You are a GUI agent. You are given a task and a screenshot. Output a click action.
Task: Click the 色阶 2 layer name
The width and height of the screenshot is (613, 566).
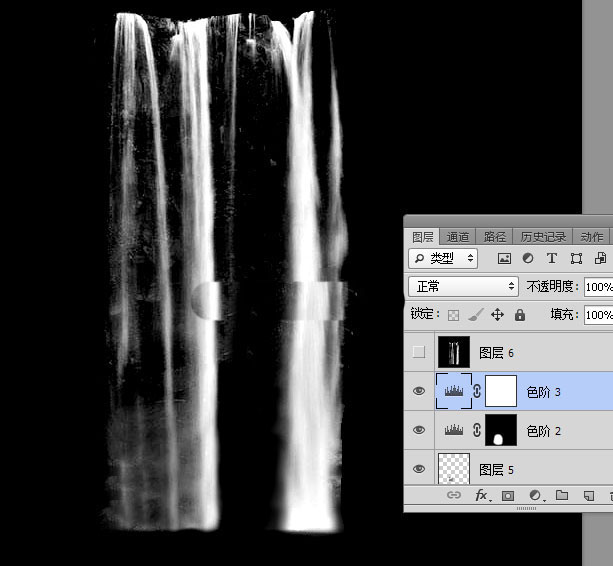[543, 431]
